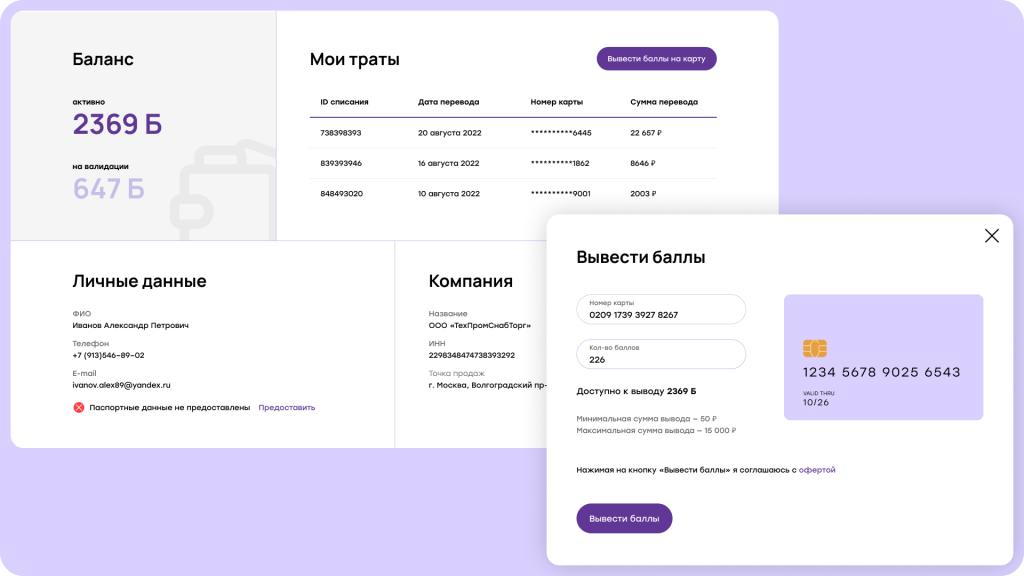This screenshot has width=1024, height=576.
Task: Click the ID списания column header
Action: click(344, 102)
